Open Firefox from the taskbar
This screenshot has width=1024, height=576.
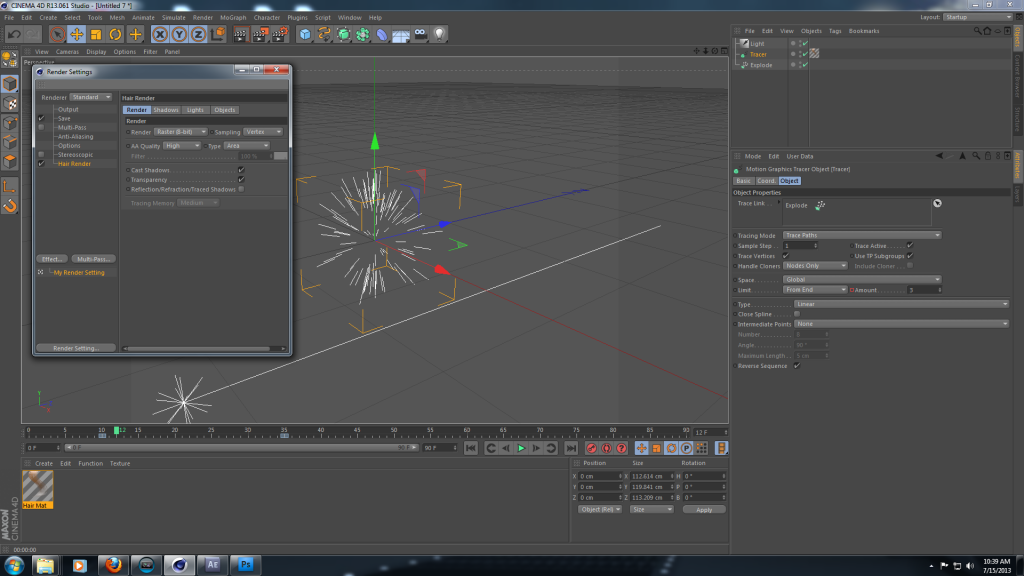point(113,565)
